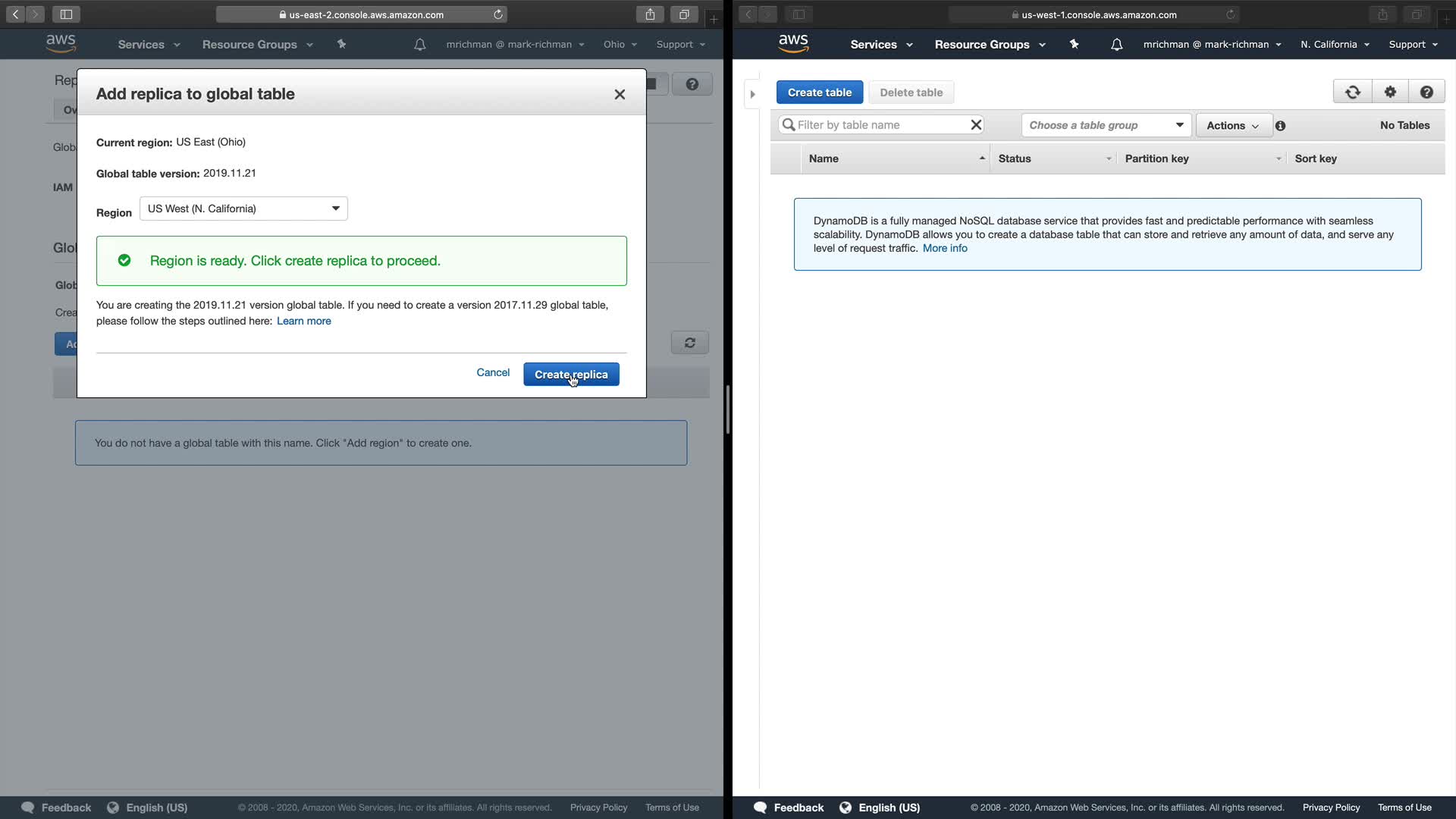This screenshot has height=819, width=1456.
Task: Click the Create replica button
Action: click(571, 375)
